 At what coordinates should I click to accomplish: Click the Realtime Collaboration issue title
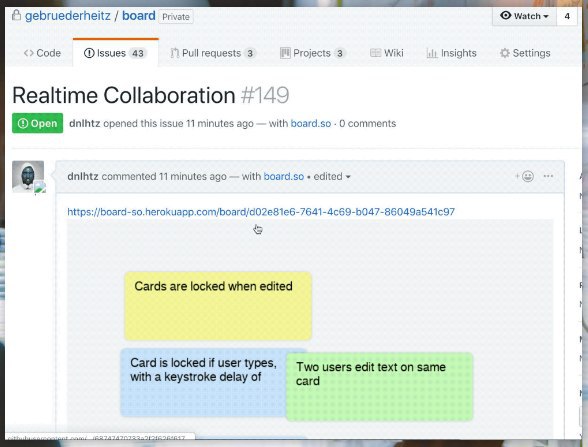pyautogui.click(x=124, y=96)
